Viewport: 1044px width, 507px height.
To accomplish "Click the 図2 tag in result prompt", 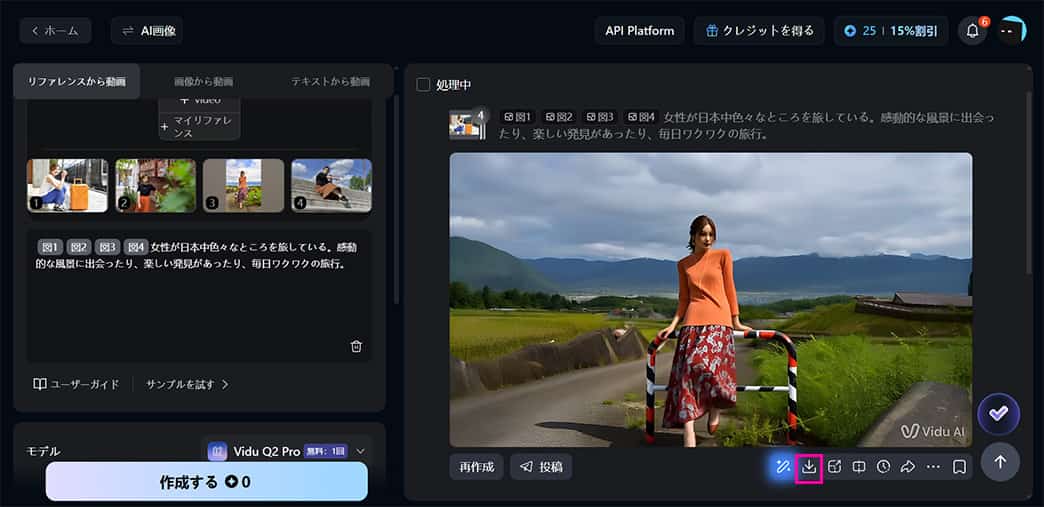I will (559, 117).
